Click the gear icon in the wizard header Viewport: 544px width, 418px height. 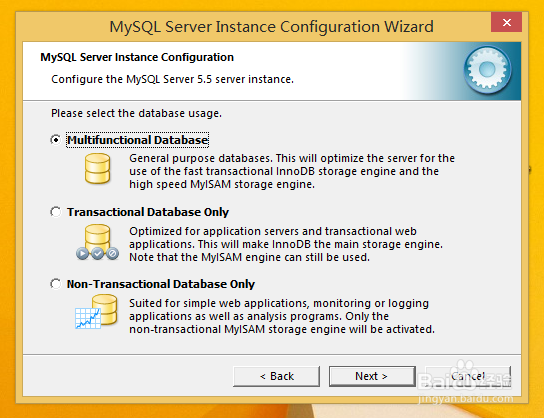tap(487, 70)
